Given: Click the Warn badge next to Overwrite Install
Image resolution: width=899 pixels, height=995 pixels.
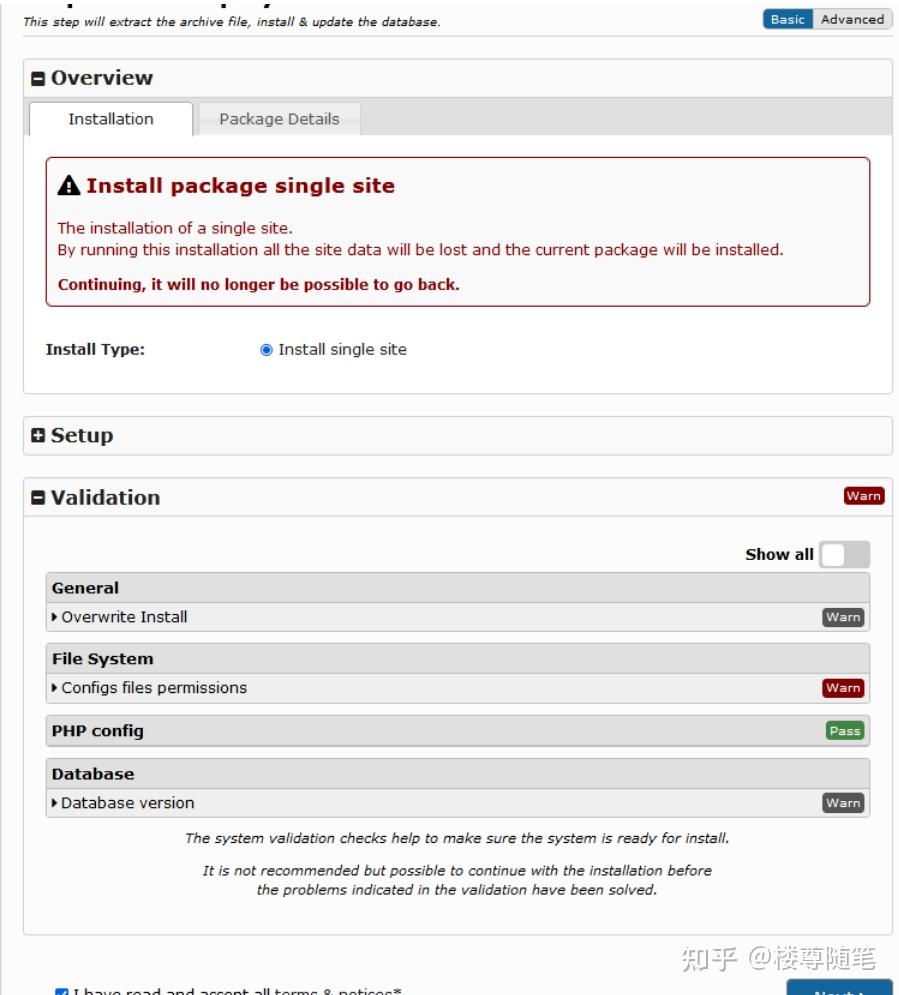Looking at the screenshot, I should [x=845, y=618].
